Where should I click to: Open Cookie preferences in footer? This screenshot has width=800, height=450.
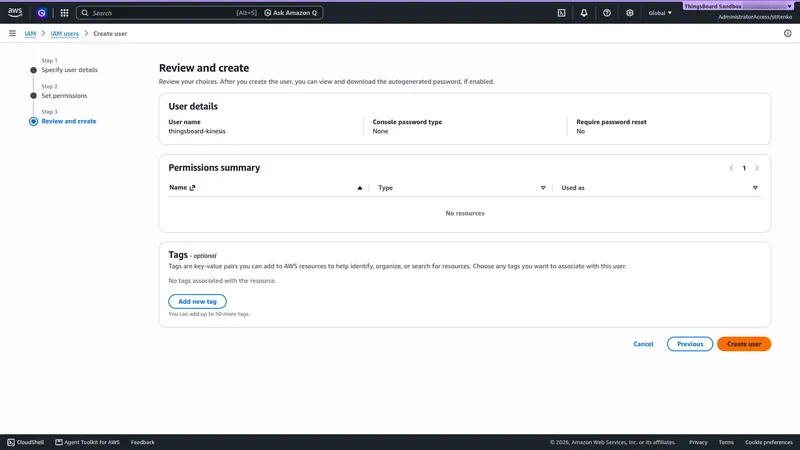(768, 442)
